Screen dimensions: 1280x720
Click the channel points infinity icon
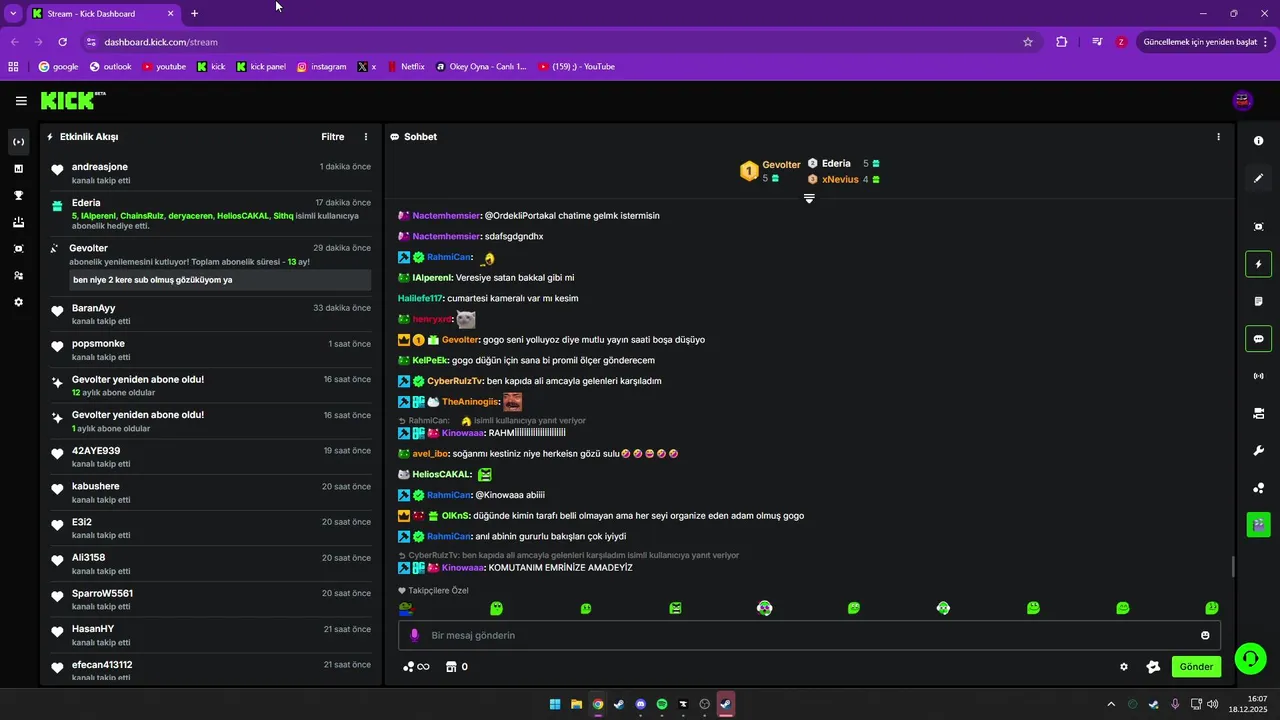coord(416,667)
